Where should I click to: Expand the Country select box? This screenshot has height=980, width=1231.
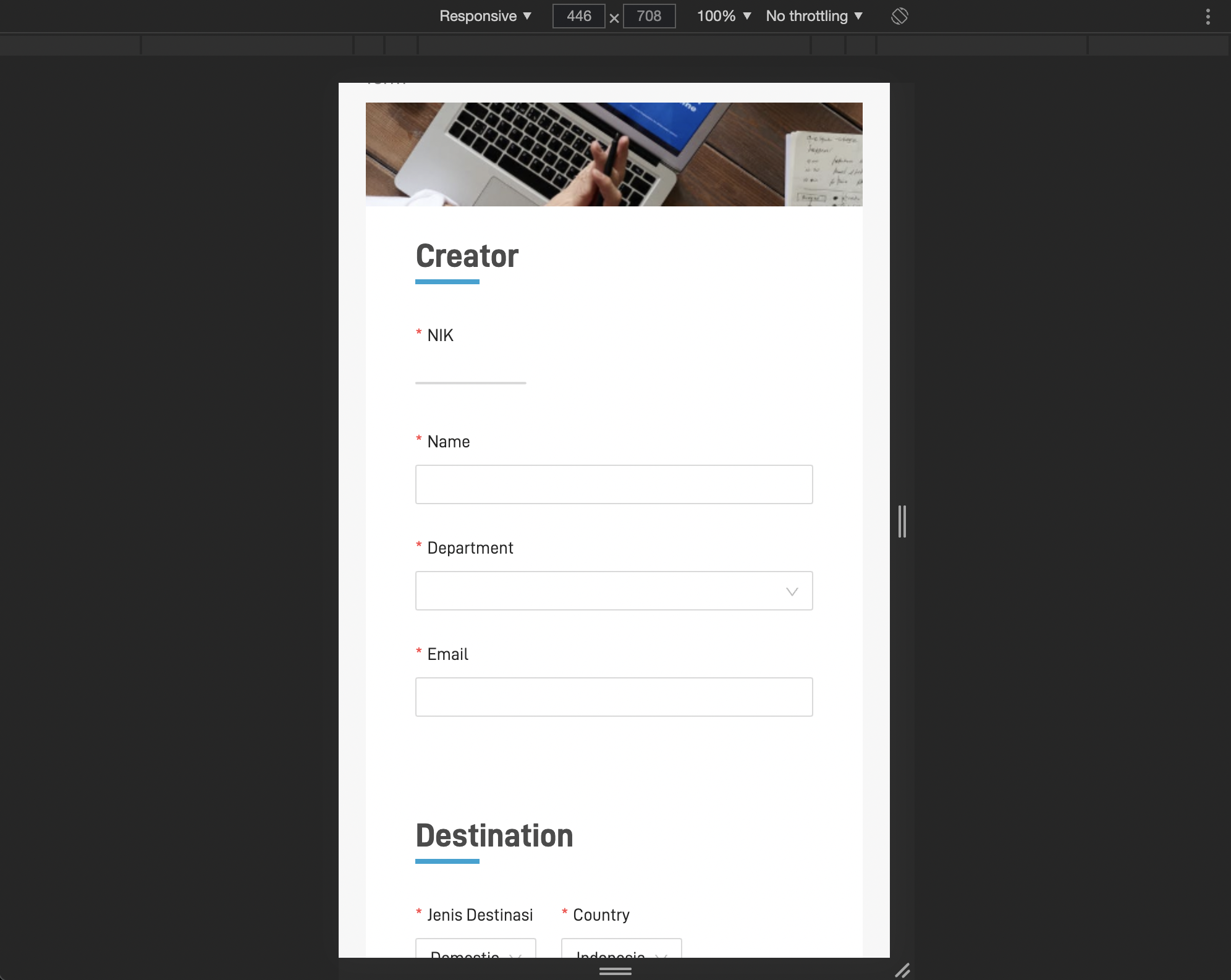click(x=621, y=949)
